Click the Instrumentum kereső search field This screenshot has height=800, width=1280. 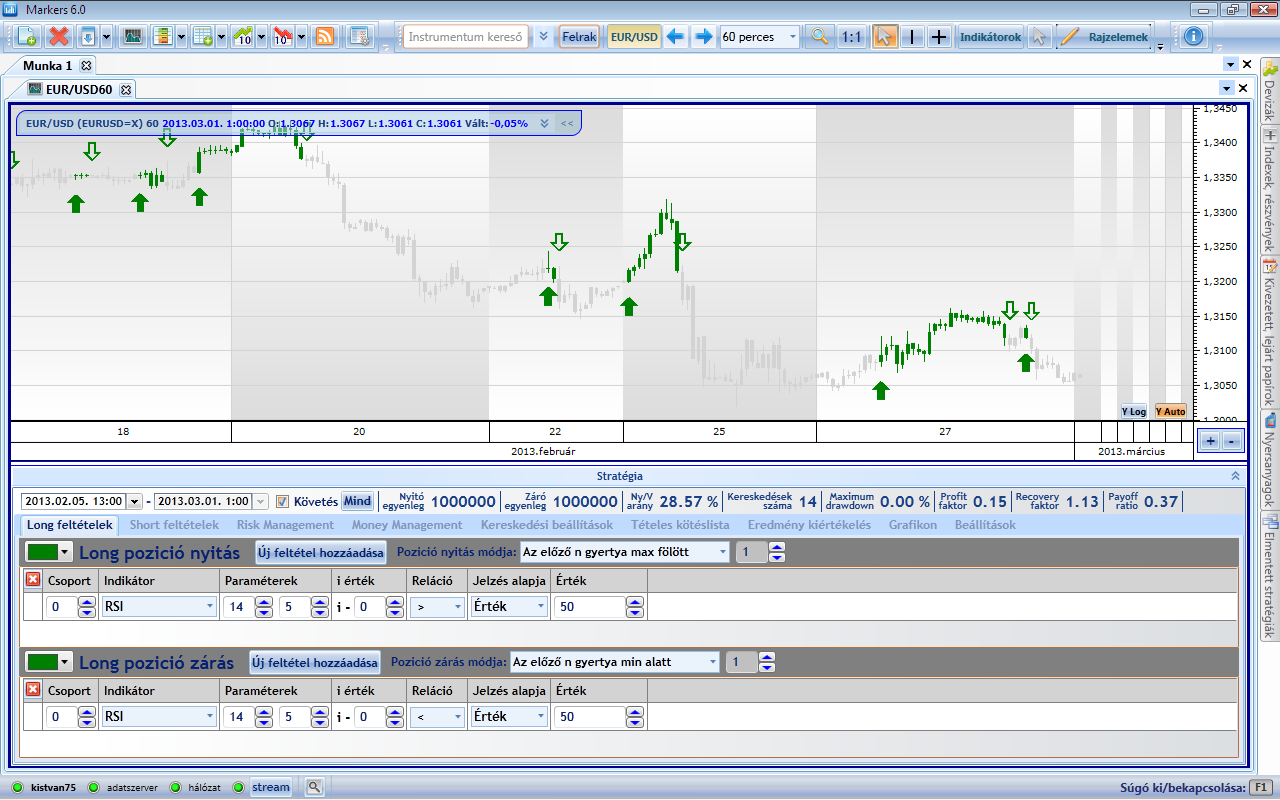(x=466, y=37)
